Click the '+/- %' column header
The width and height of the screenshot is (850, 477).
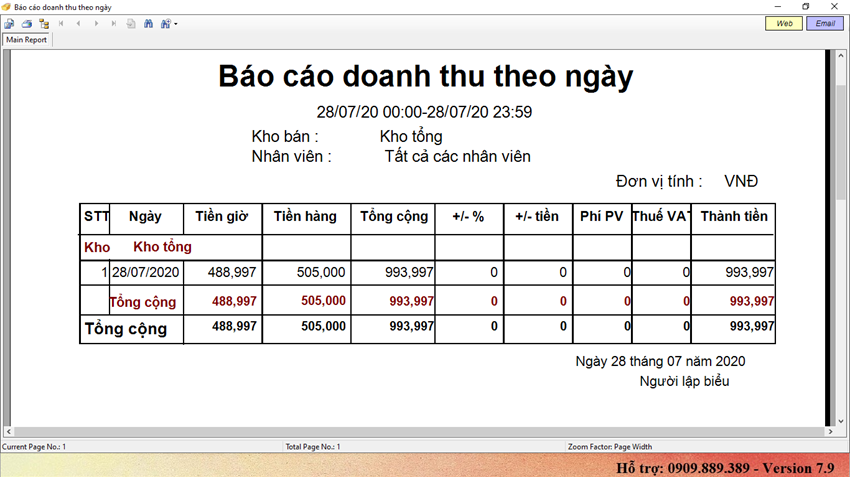tap(468, 217)
